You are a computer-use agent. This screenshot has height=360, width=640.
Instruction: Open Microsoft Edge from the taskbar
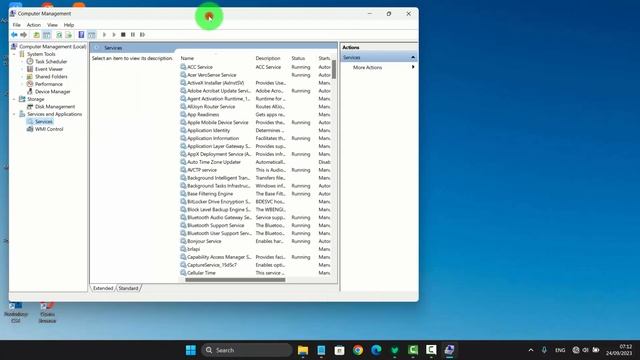pyautogui.click(x=376, y=350)
